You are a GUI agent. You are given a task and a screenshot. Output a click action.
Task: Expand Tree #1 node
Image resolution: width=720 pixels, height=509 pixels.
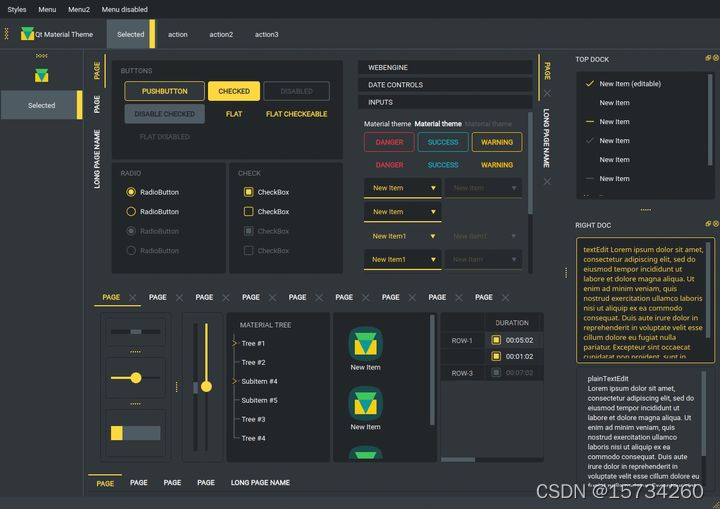coord(234,343)
